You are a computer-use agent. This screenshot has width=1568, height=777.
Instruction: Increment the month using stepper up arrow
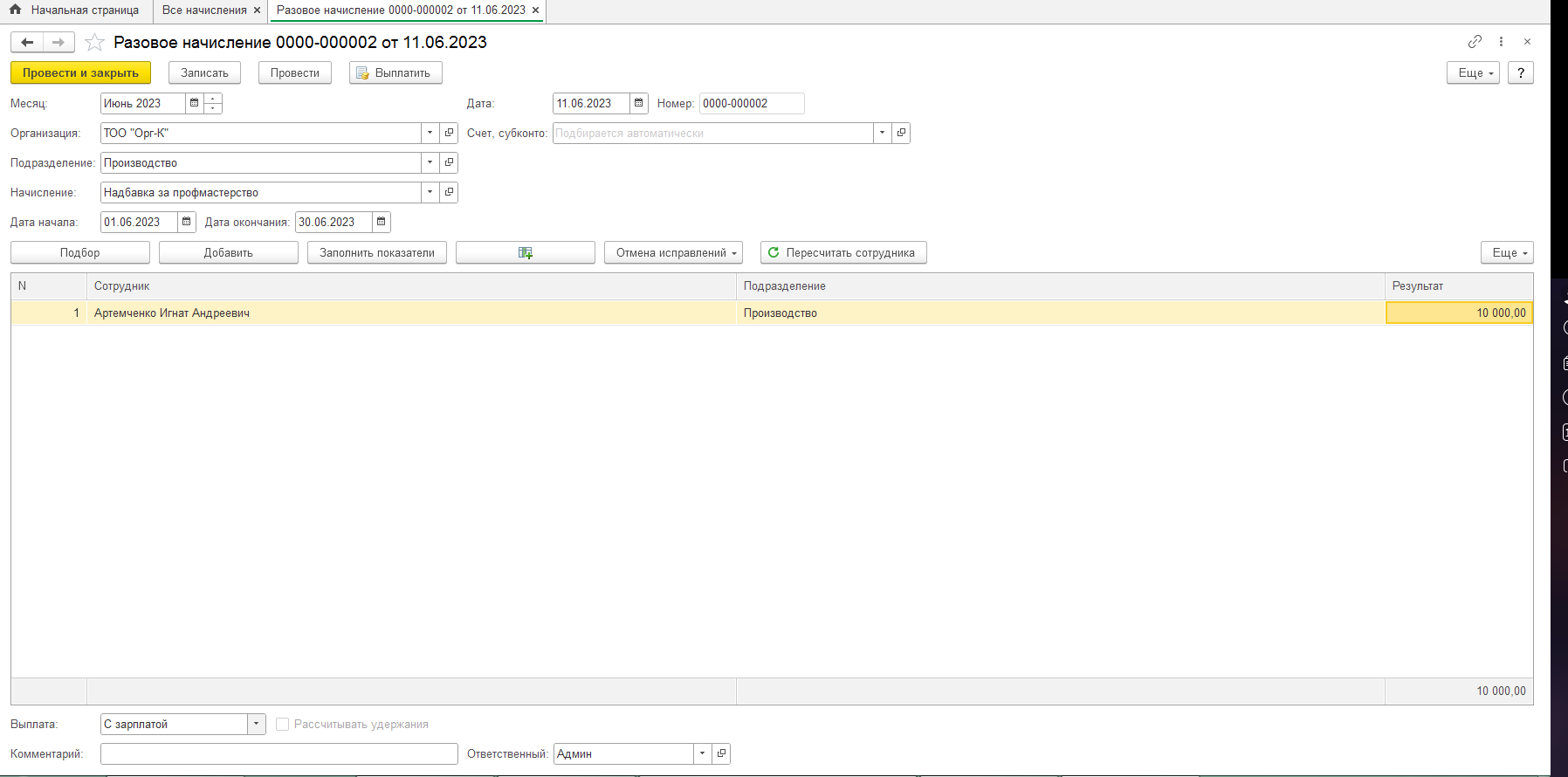point(213,99)
